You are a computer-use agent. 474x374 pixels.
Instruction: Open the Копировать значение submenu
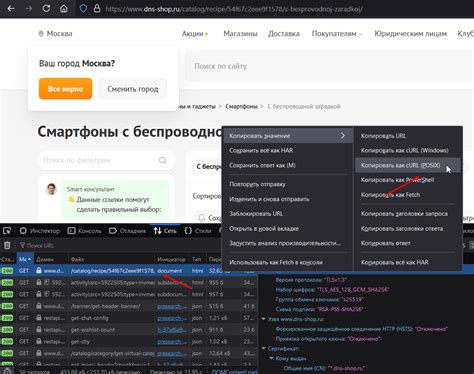pyautogui.click(x=288, y=136)
